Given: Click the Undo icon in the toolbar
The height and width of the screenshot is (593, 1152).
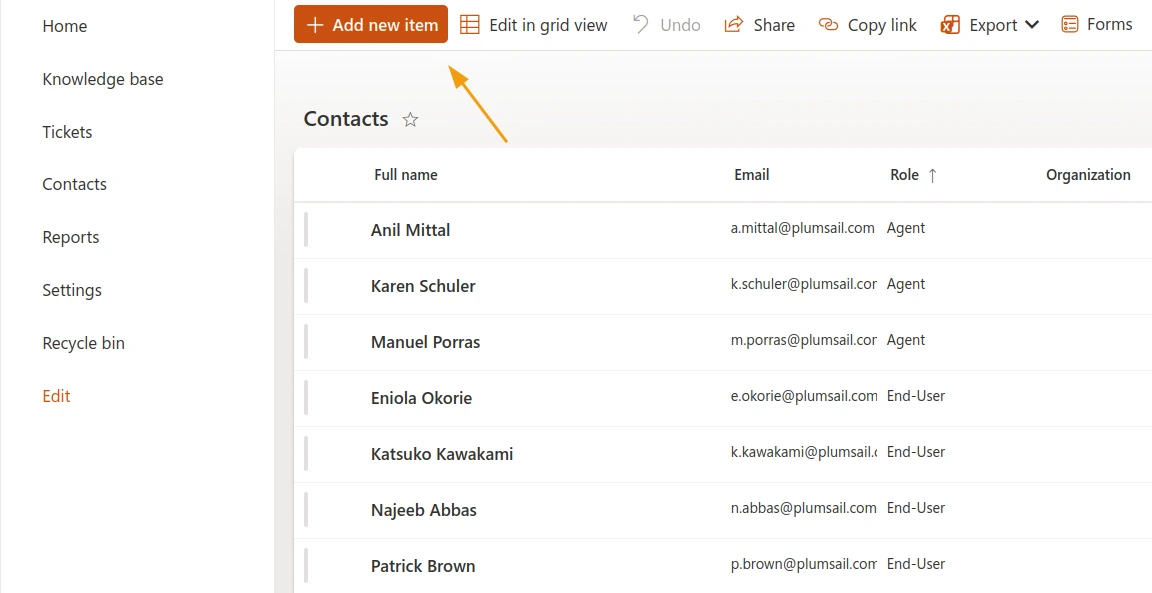Looking at the screenshot, I should (x=638, y=24).
